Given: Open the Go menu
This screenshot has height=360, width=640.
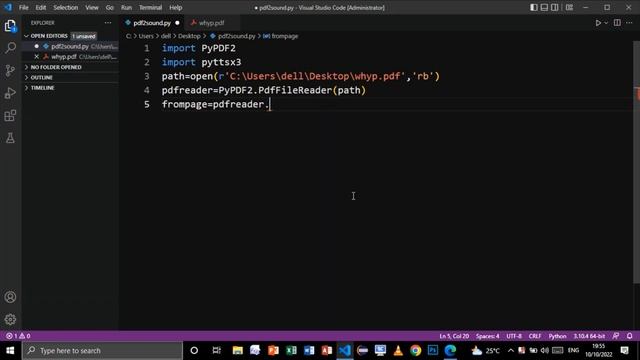Looking at the screenshot, I should [x=109, y=7].
